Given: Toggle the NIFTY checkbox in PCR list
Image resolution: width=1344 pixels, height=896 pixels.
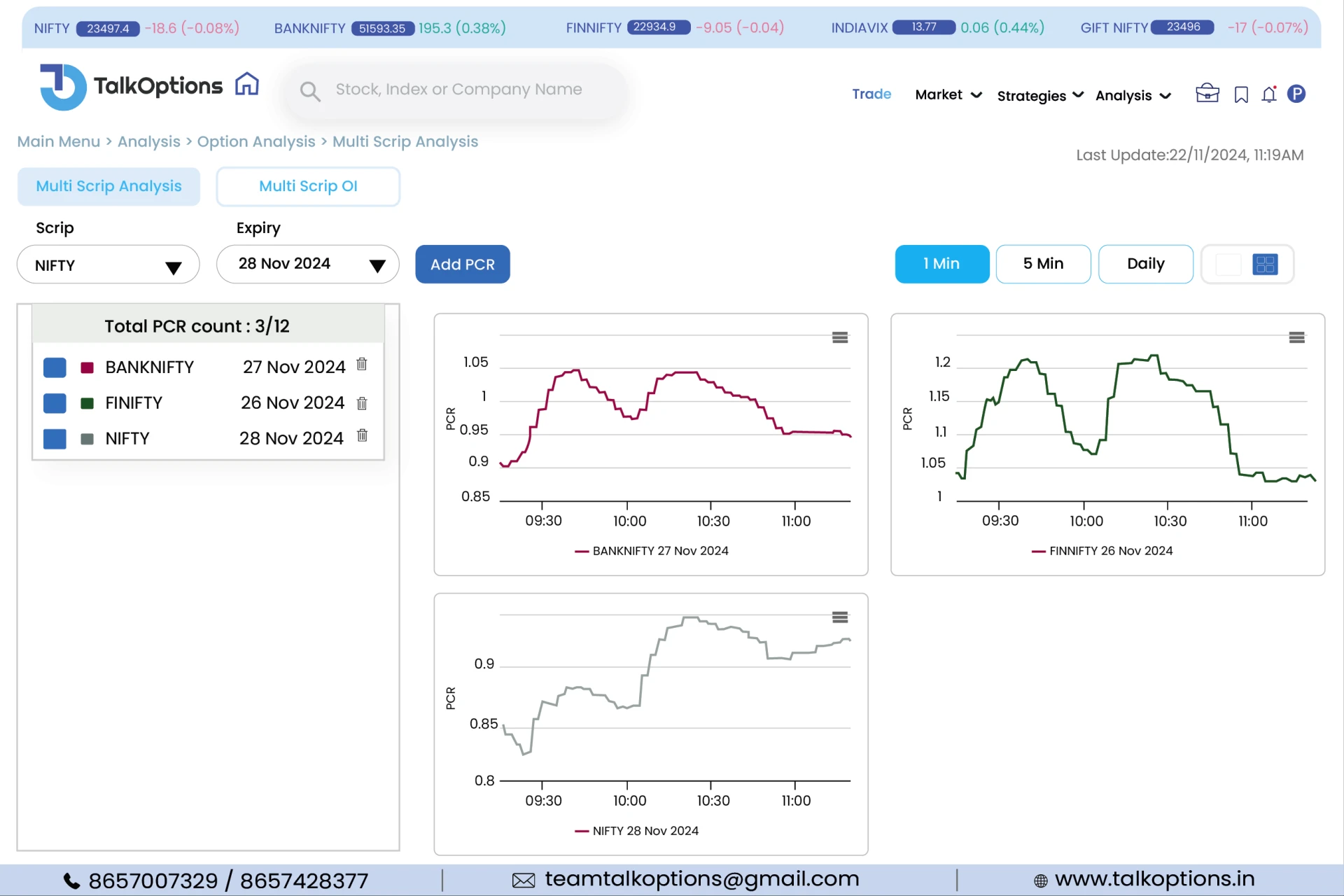Looking at the screenshot, I should (55, 438).
